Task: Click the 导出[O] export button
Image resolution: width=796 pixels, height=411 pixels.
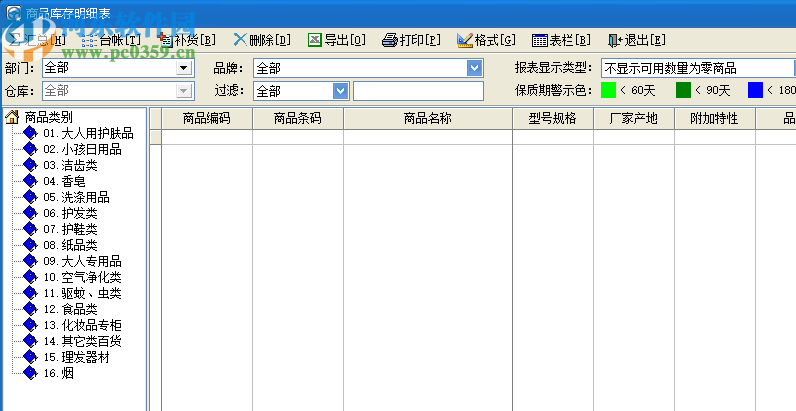Action: click(337, 40)
